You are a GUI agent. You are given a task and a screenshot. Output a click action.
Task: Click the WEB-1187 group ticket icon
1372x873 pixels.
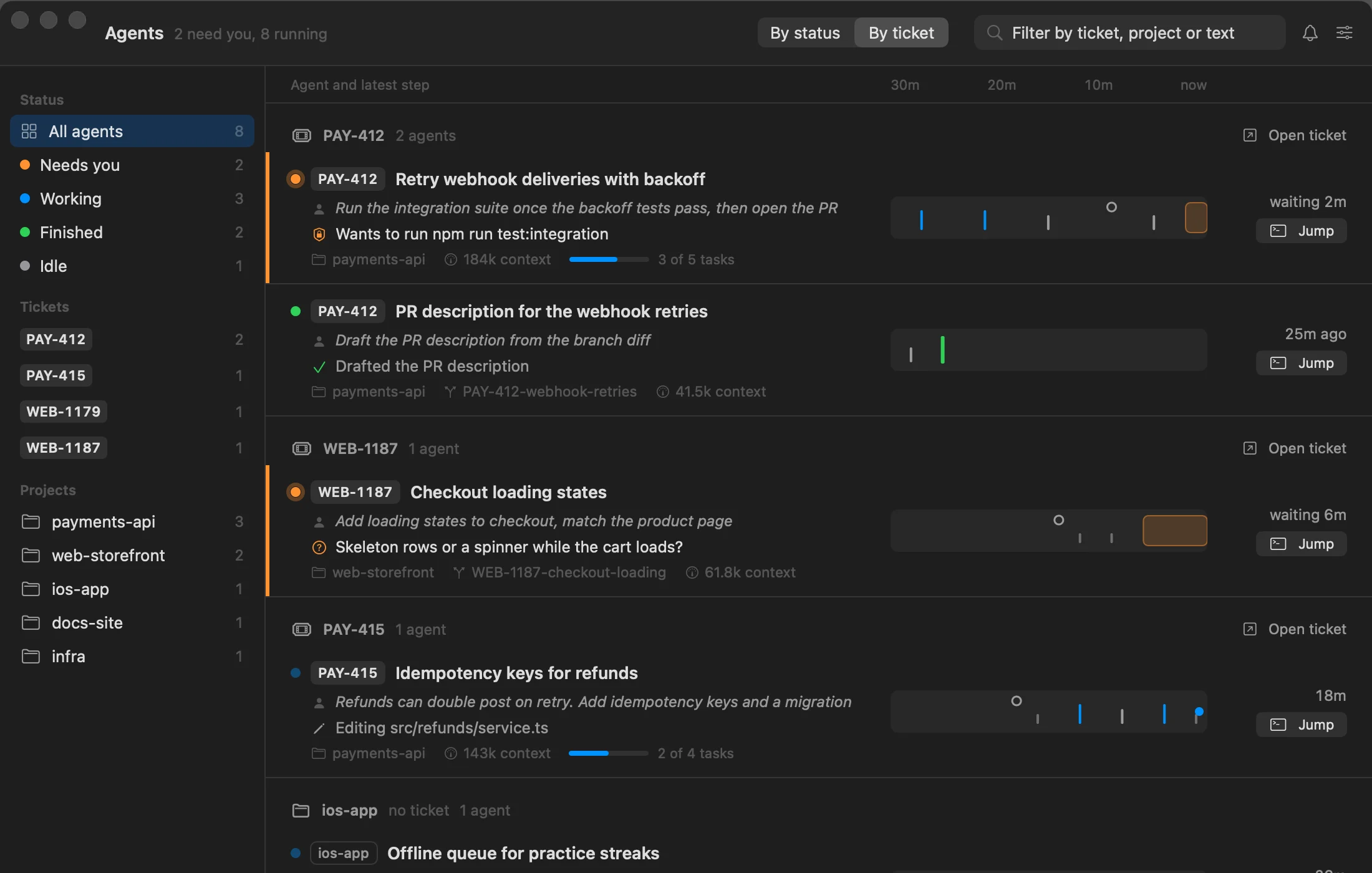[x=302, y=448]
